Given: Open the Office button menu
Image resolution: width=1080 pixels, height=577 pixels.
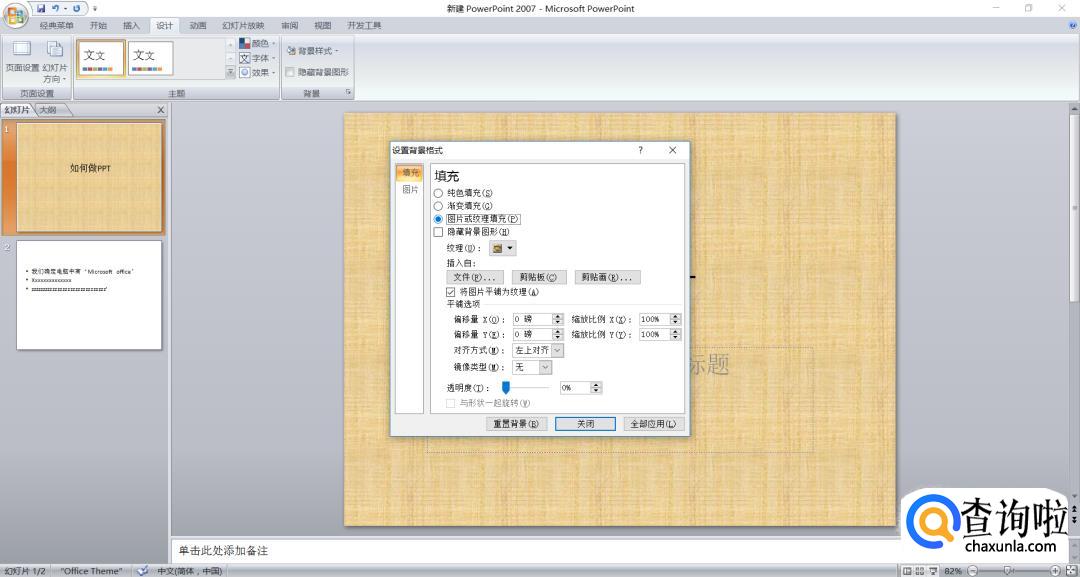Looking at the screenshot, I should pyautogui.click(x=15, y=16).
